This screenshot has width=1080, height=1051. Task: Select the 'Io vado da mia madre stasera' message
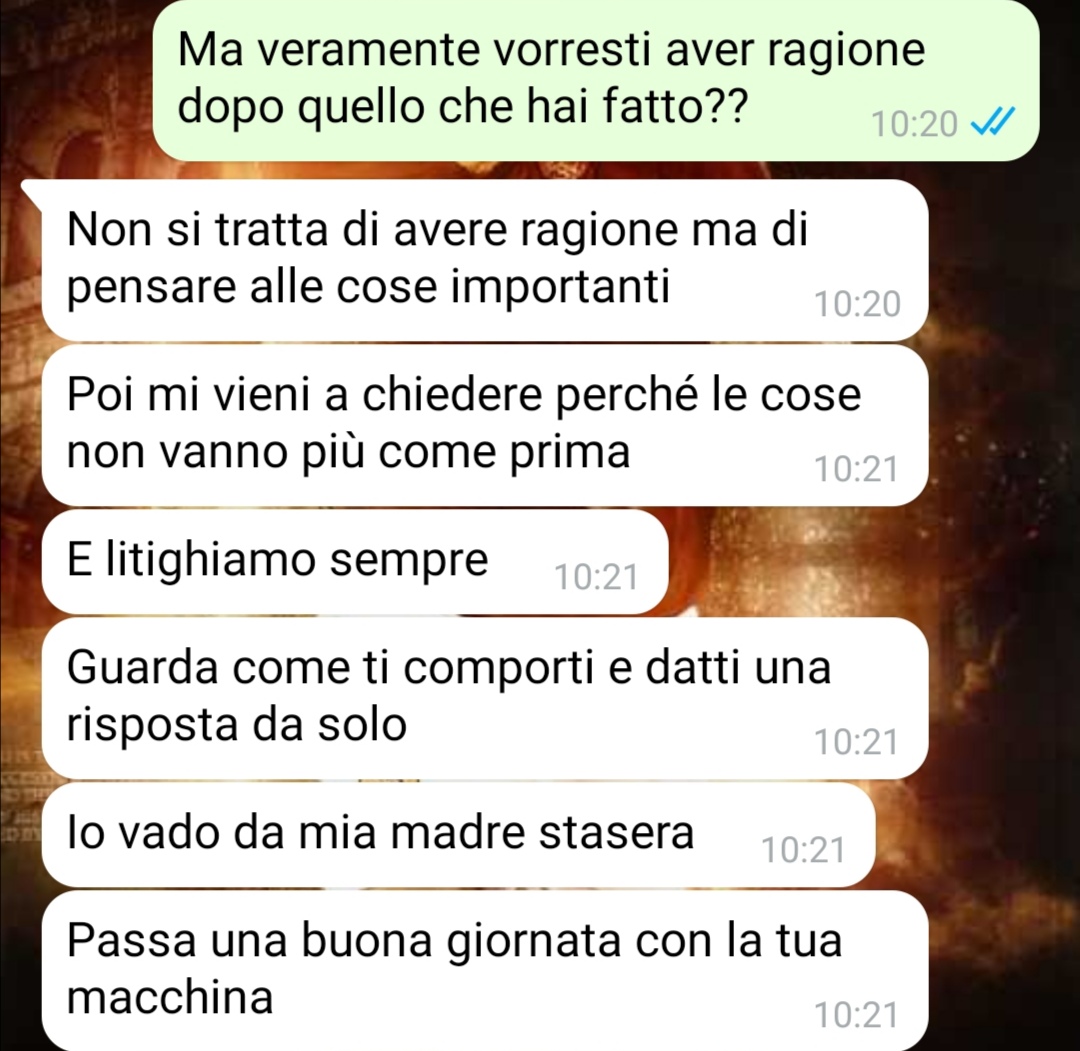coord(458,835)
